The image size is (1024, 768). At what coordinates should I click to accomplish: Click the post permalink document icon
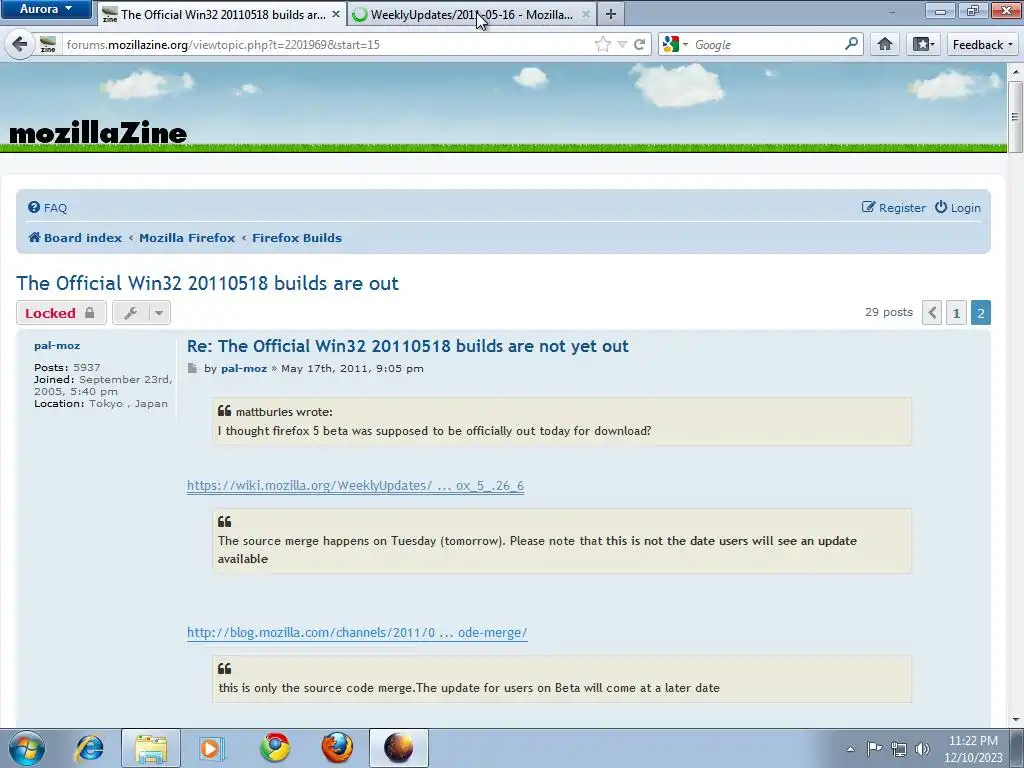[192, 368]
